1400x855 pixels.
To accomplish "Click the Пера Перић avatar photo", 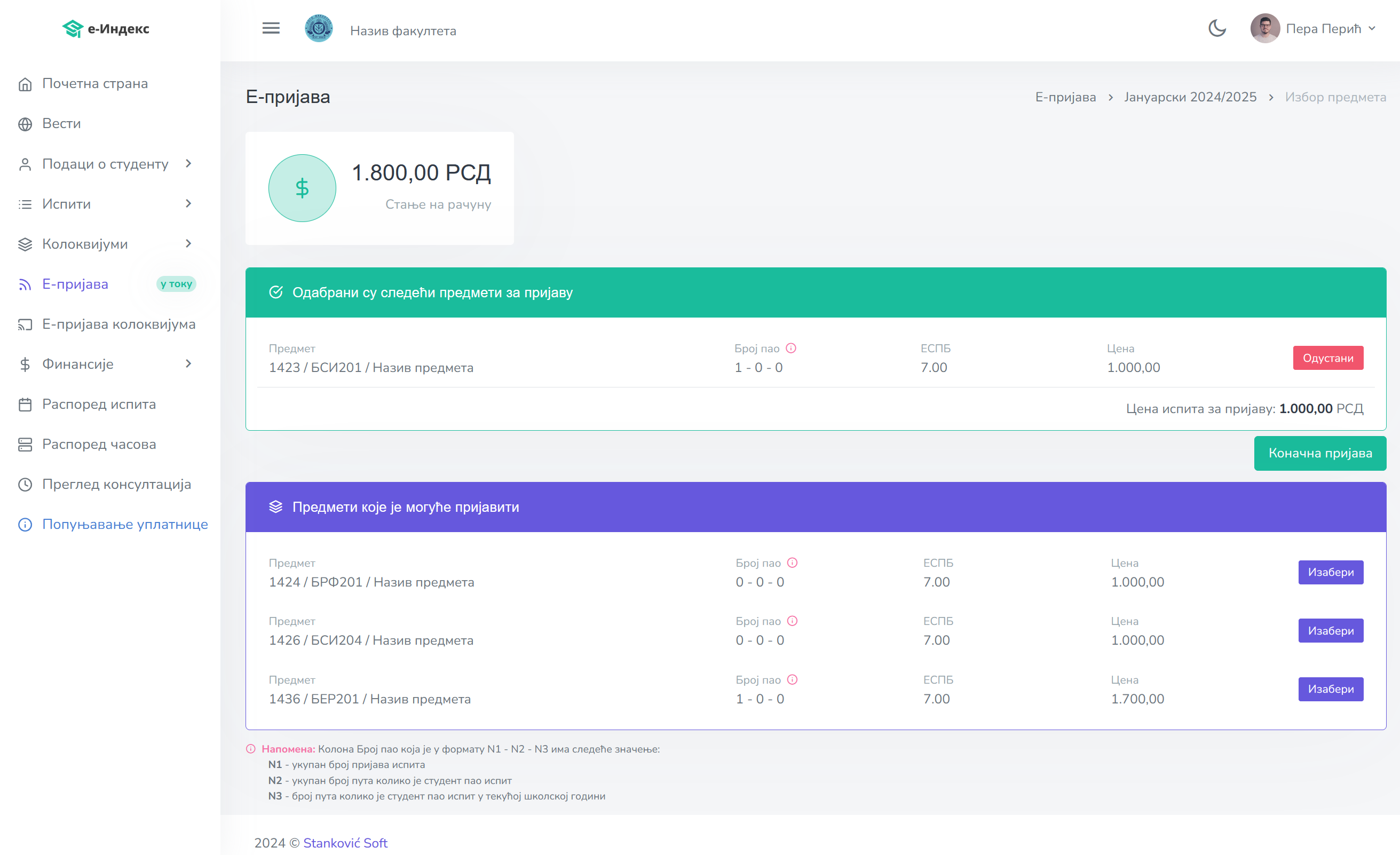I will click(1264, 28).
